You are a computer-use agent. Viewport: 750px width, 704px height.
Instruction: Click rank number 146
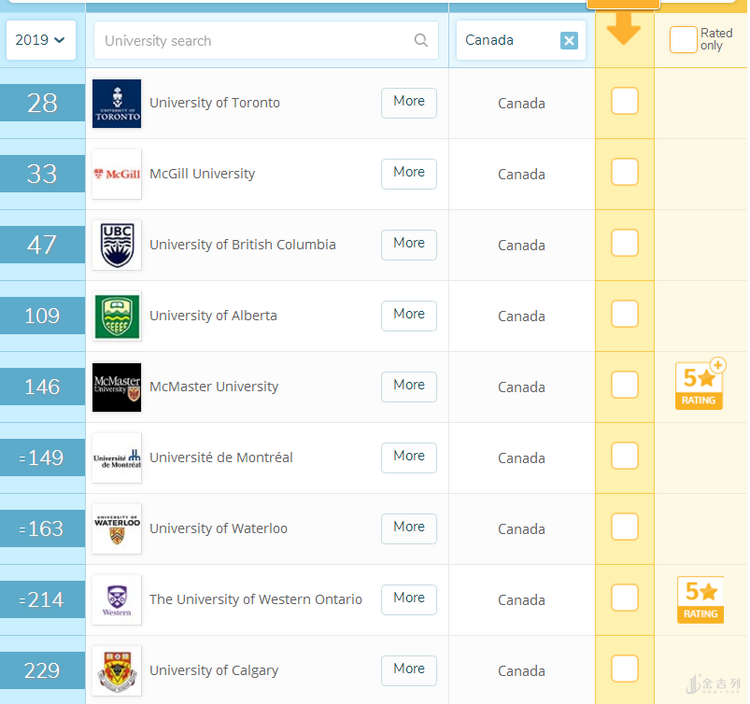pos(42,386)
